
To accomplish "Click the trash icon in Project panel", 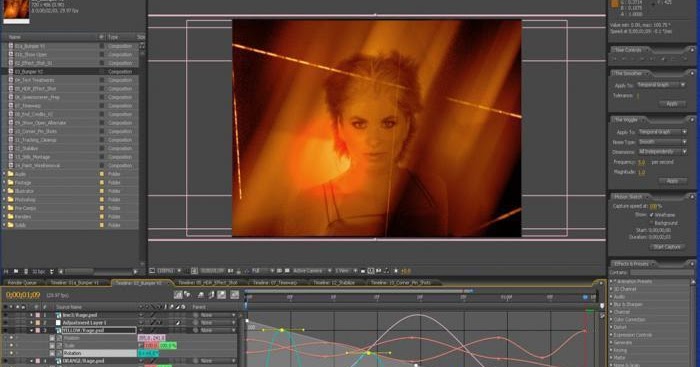I will tap(26, 271).
